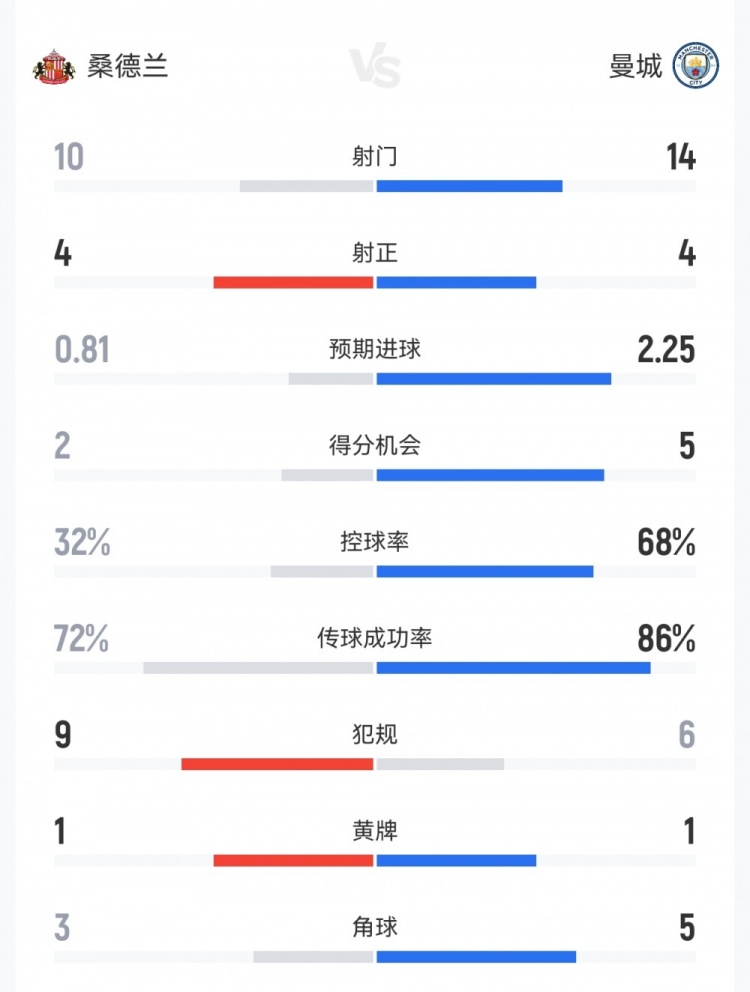The width and height of the screenshot is (750, 992).
Task: Click the VS emblem in header
Action: 375,67
